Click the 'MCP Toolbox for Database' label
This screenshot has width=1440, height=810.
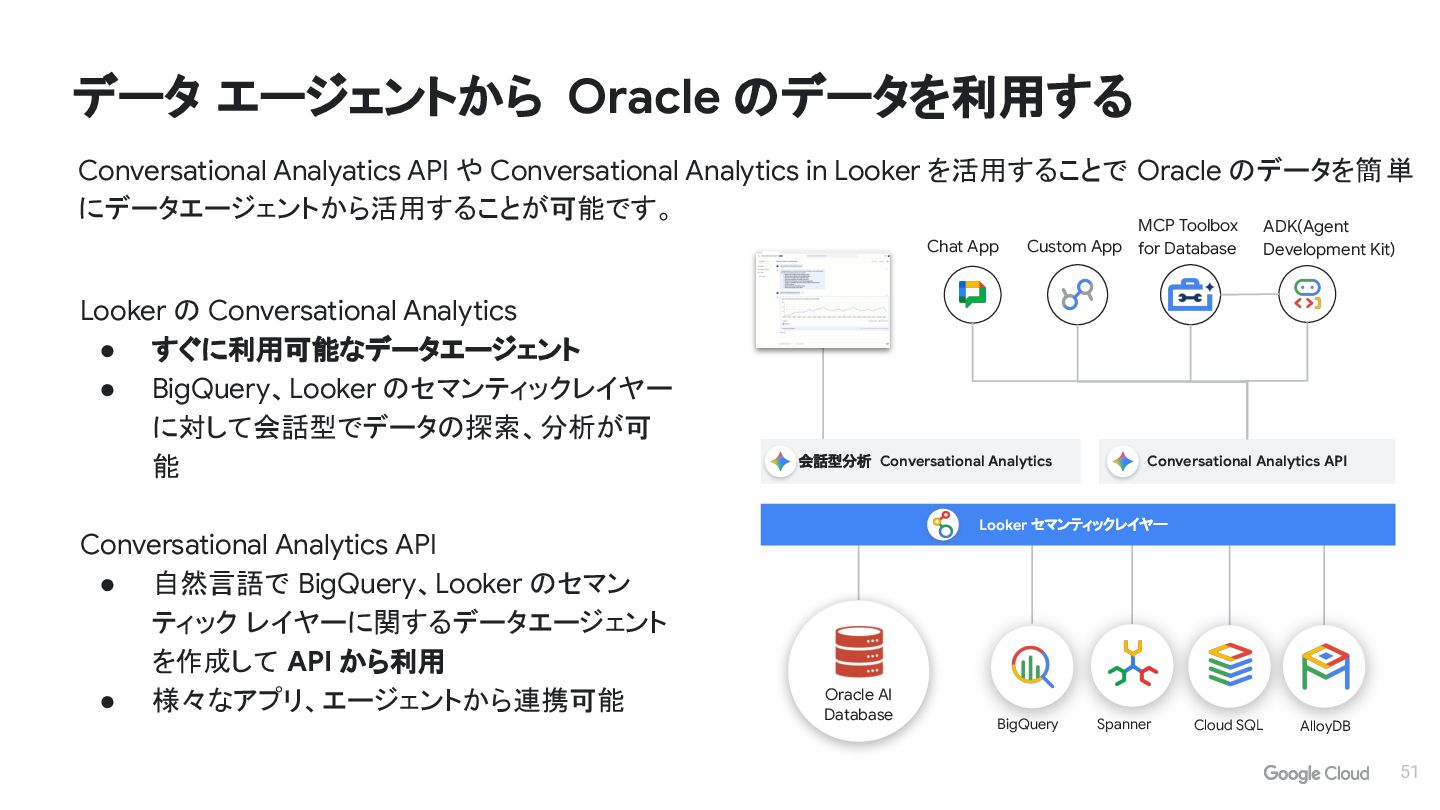(1188, 237)
